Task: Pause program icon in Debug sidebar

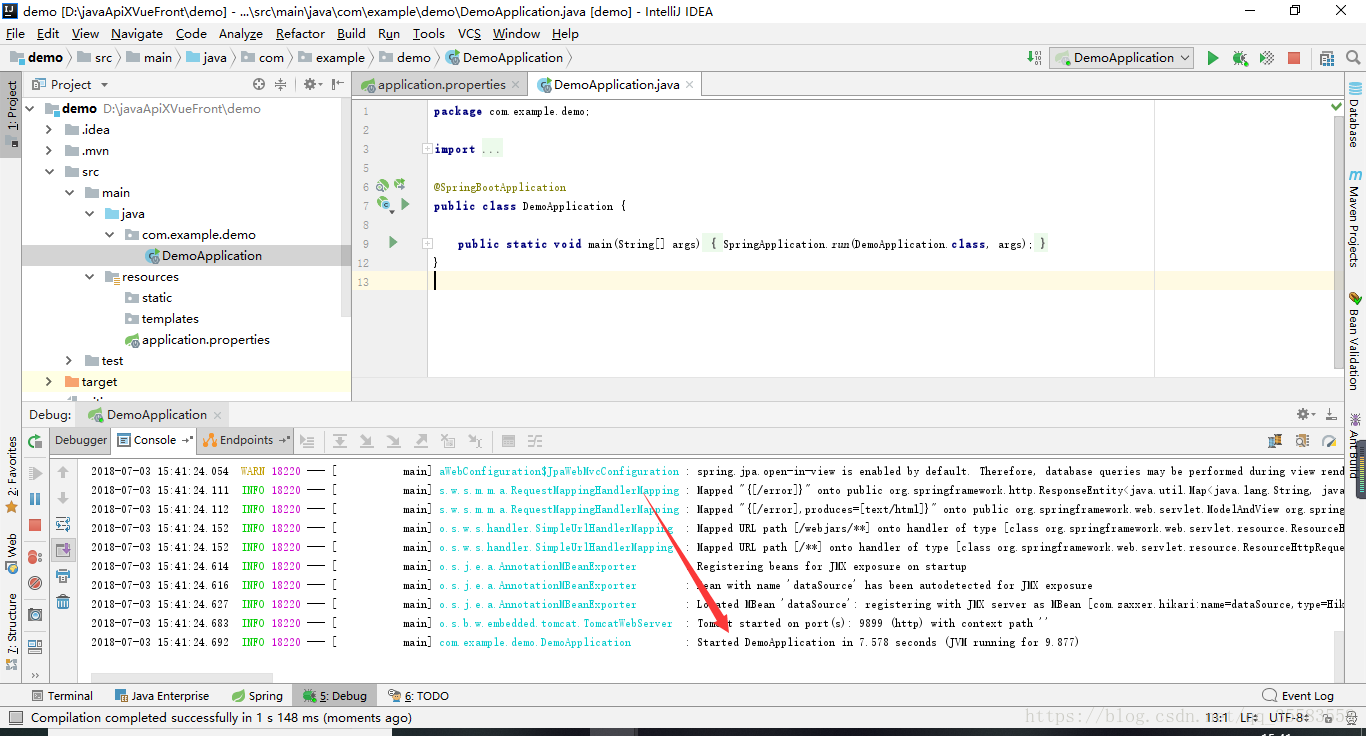Action: pyautogui.click(x=35, y=499)
